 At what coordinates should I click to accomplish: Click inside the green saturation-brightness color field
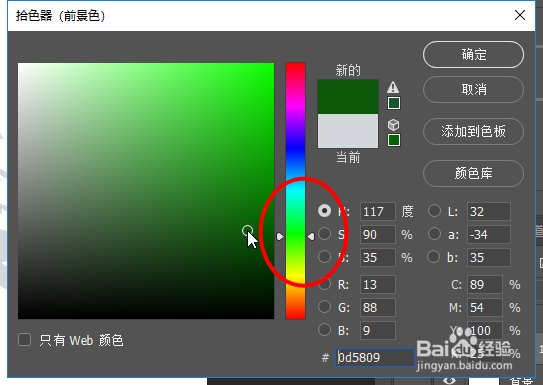(x=146, y=191)
